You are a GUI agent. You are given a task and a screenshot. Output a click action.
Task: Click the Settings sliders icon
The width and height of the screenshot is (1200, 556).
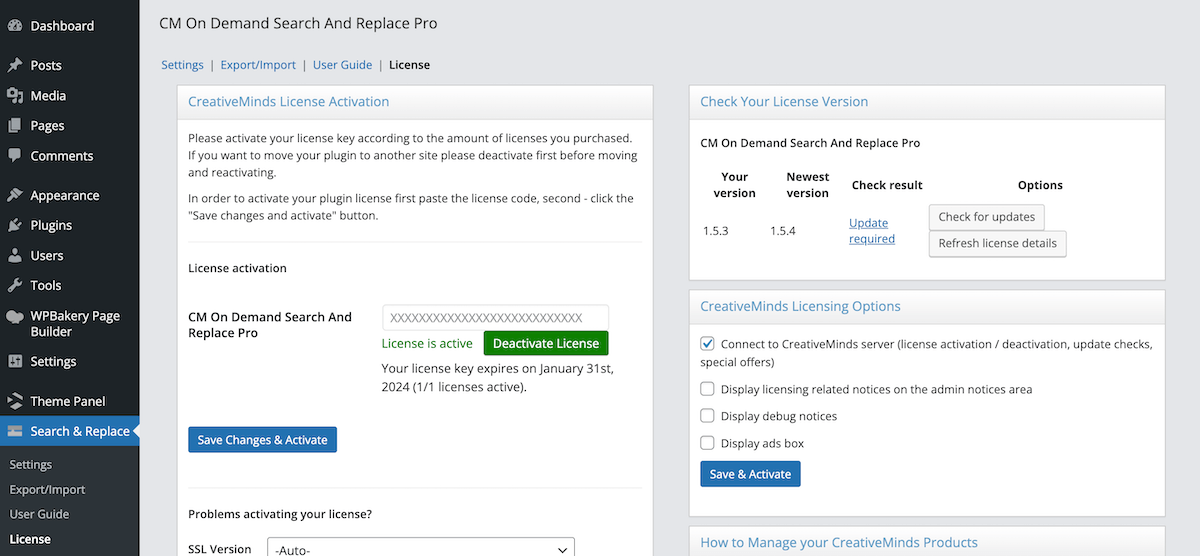coord(15,362)
